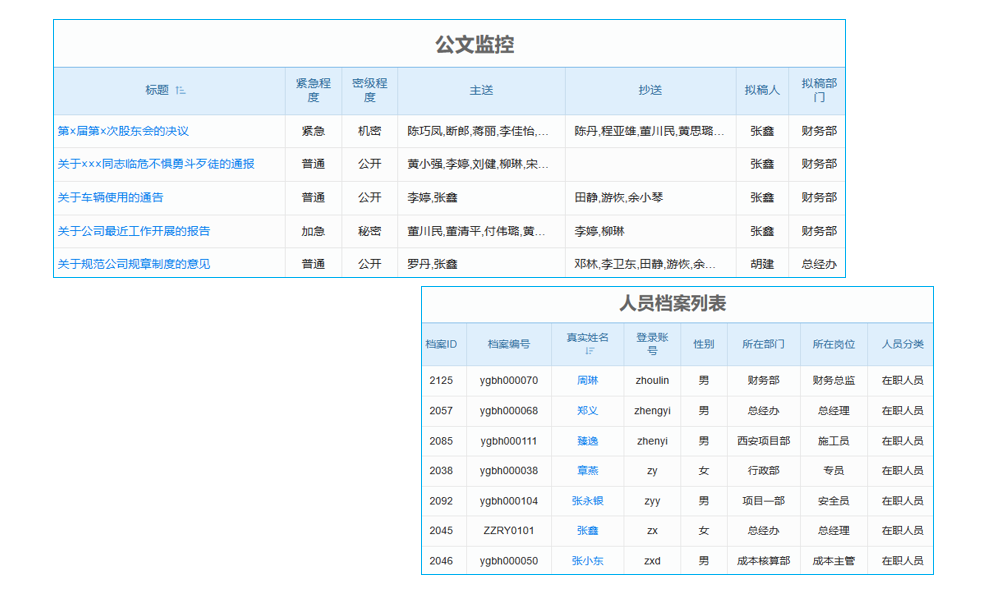Click the 性别 column header
The image size is (1000, 600).
pyautogui.click(x=704, y=344)
